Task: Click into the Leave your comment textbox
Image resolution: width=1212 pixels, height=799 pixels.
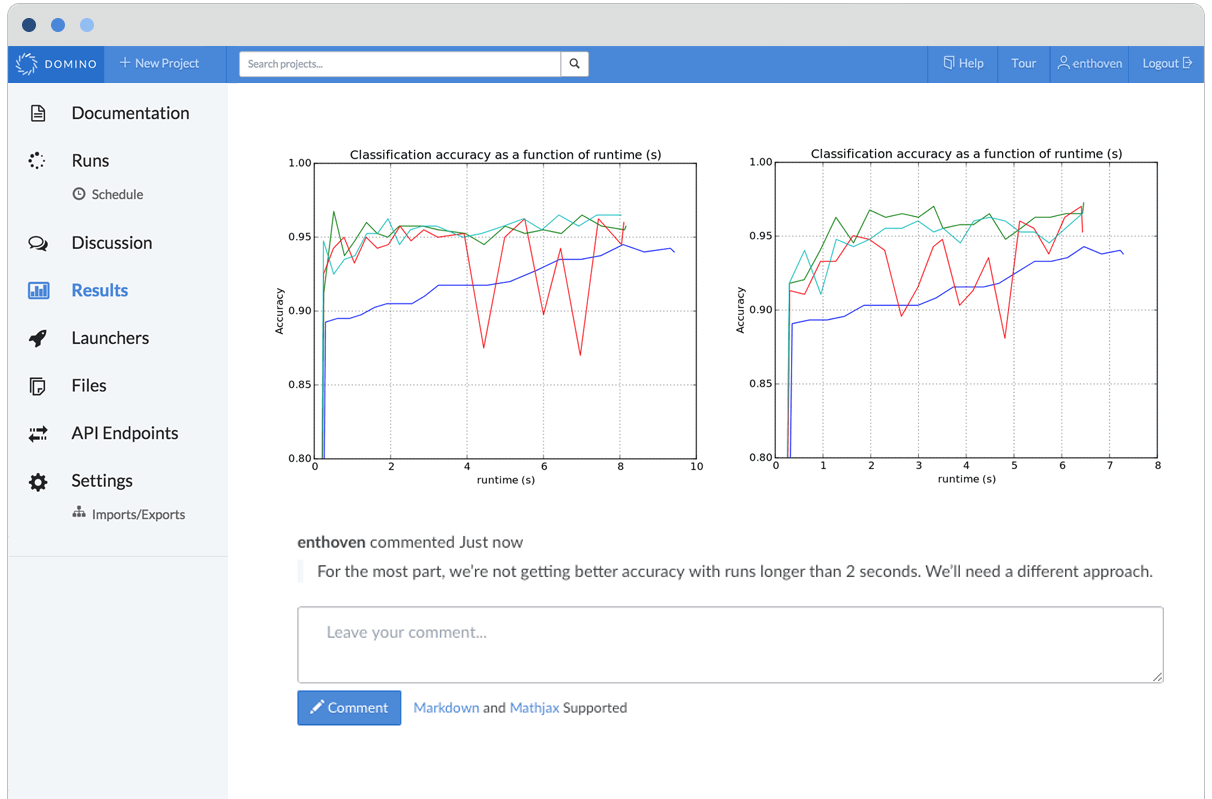Action: [730, 645]
